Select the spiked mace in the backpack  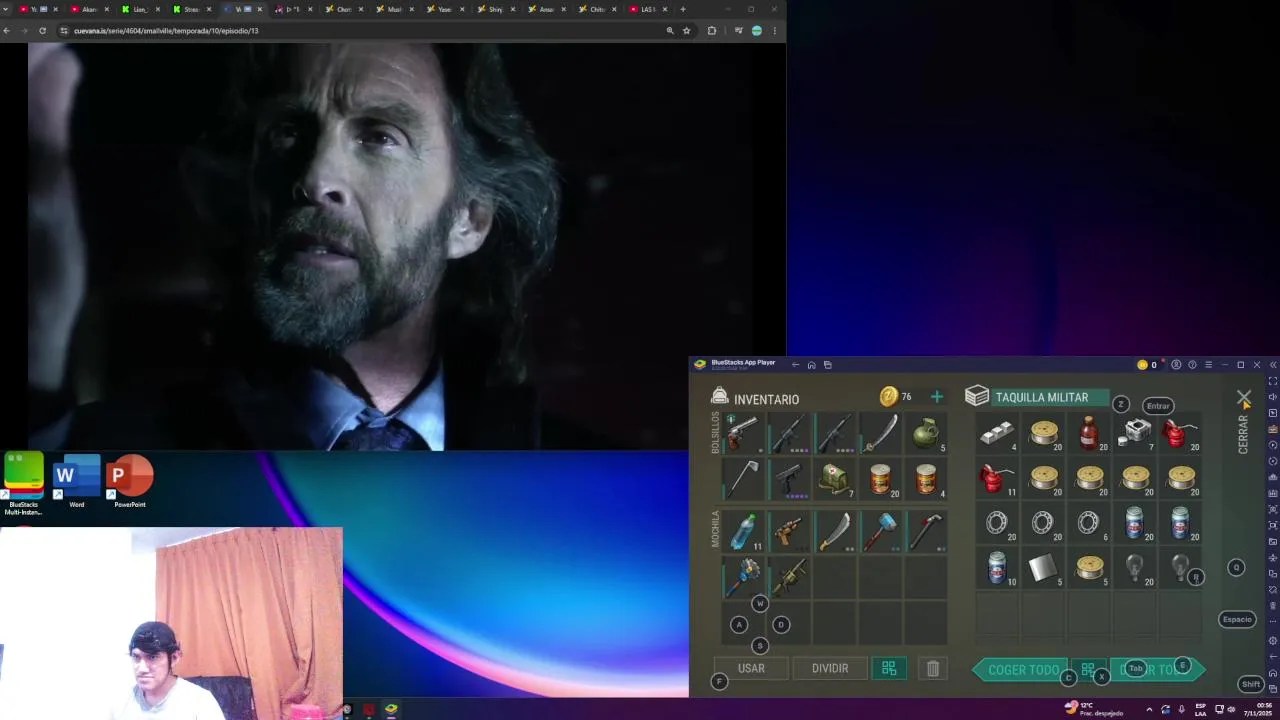[743, 577]
